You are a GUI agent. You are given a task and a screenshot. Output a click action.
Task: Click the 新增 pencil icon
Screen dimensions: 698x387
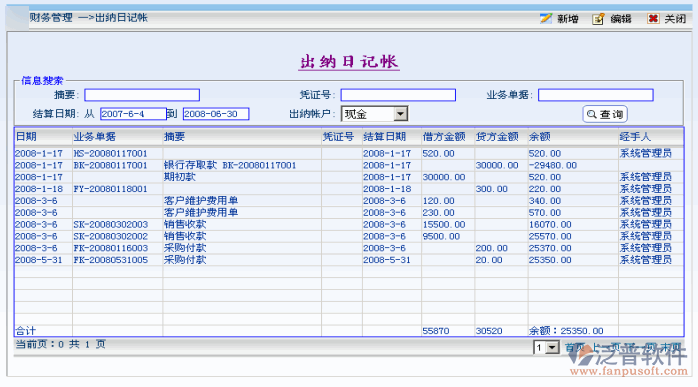tap(546, 18)
